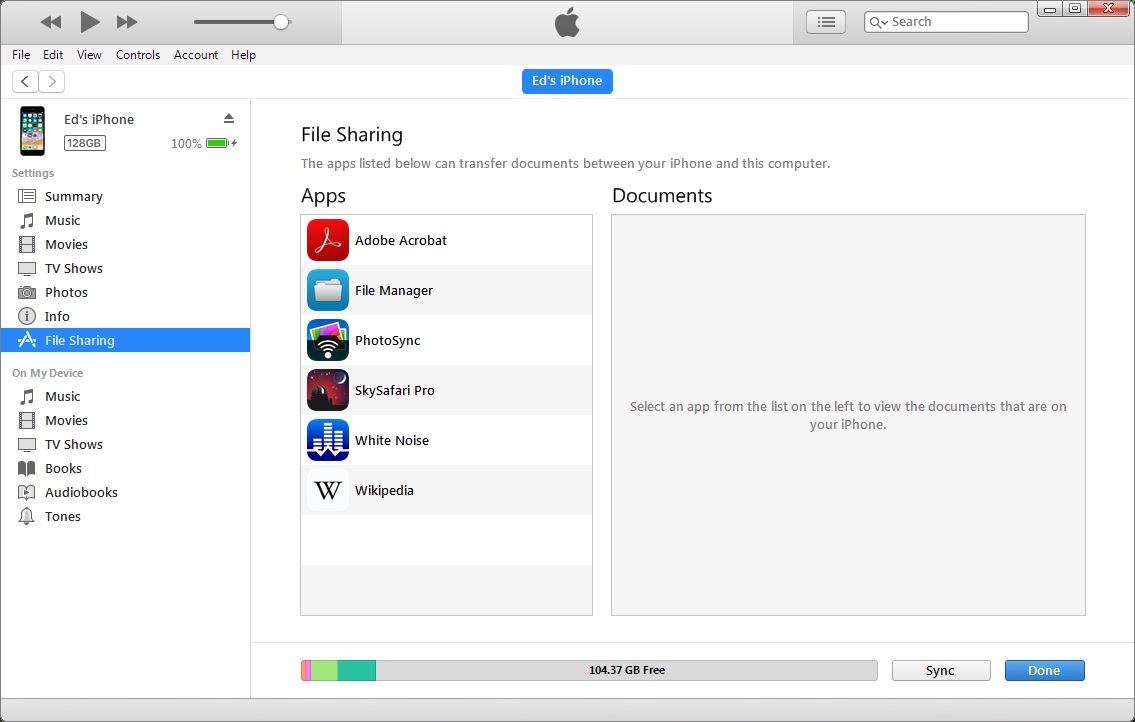This screenshot has width=1135, height=722.
Task: Open the Controls menu
Action: tap(138, 55)
